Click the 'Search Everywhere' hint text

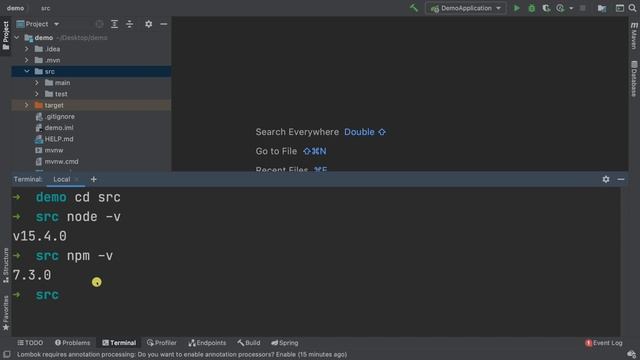(297, 132)
